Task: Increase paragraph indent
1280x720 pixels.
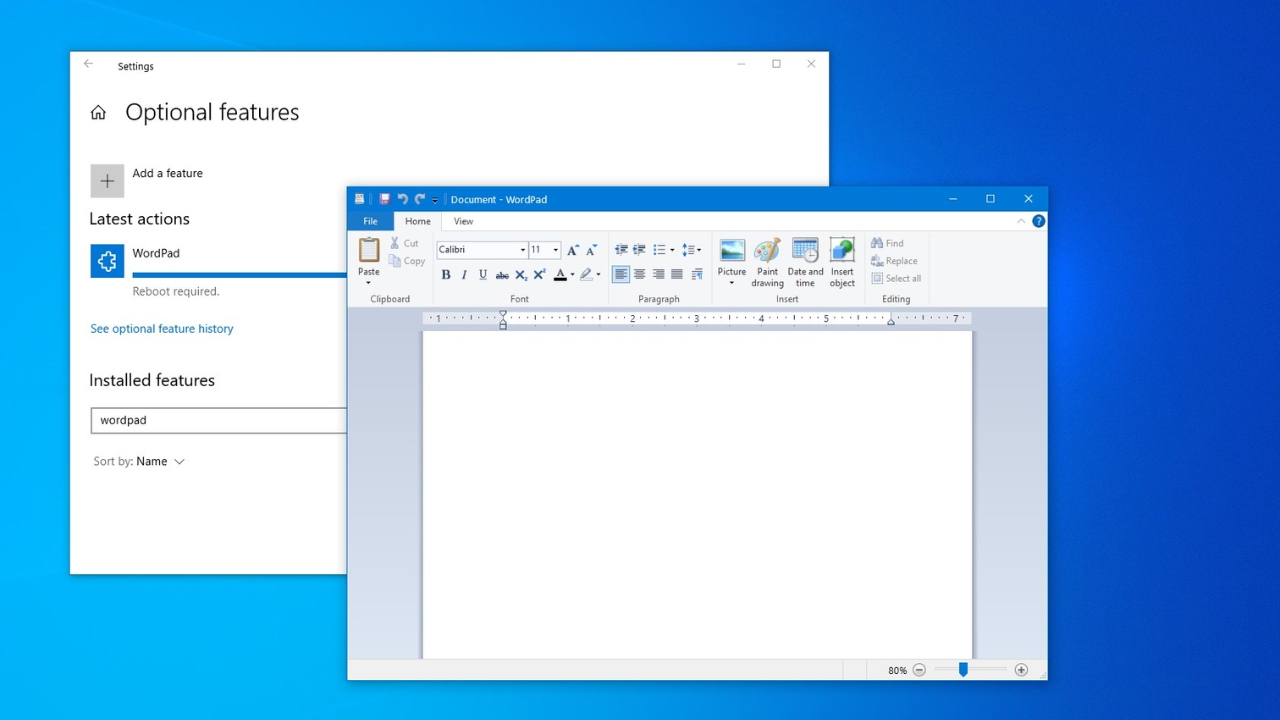Action: tap(639, 250)
